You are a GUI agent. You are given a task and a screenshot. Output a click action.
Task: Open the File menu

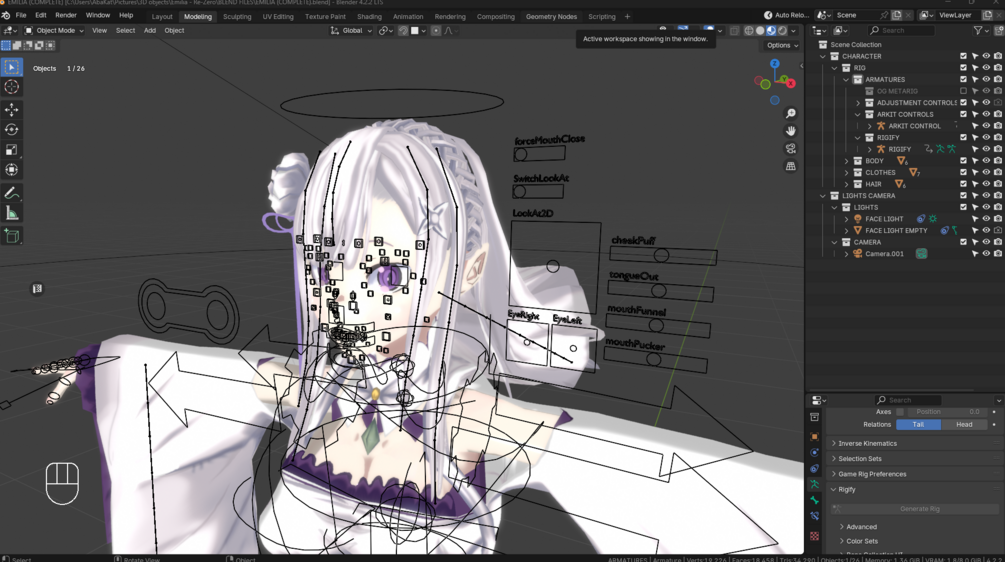(21, 15)
